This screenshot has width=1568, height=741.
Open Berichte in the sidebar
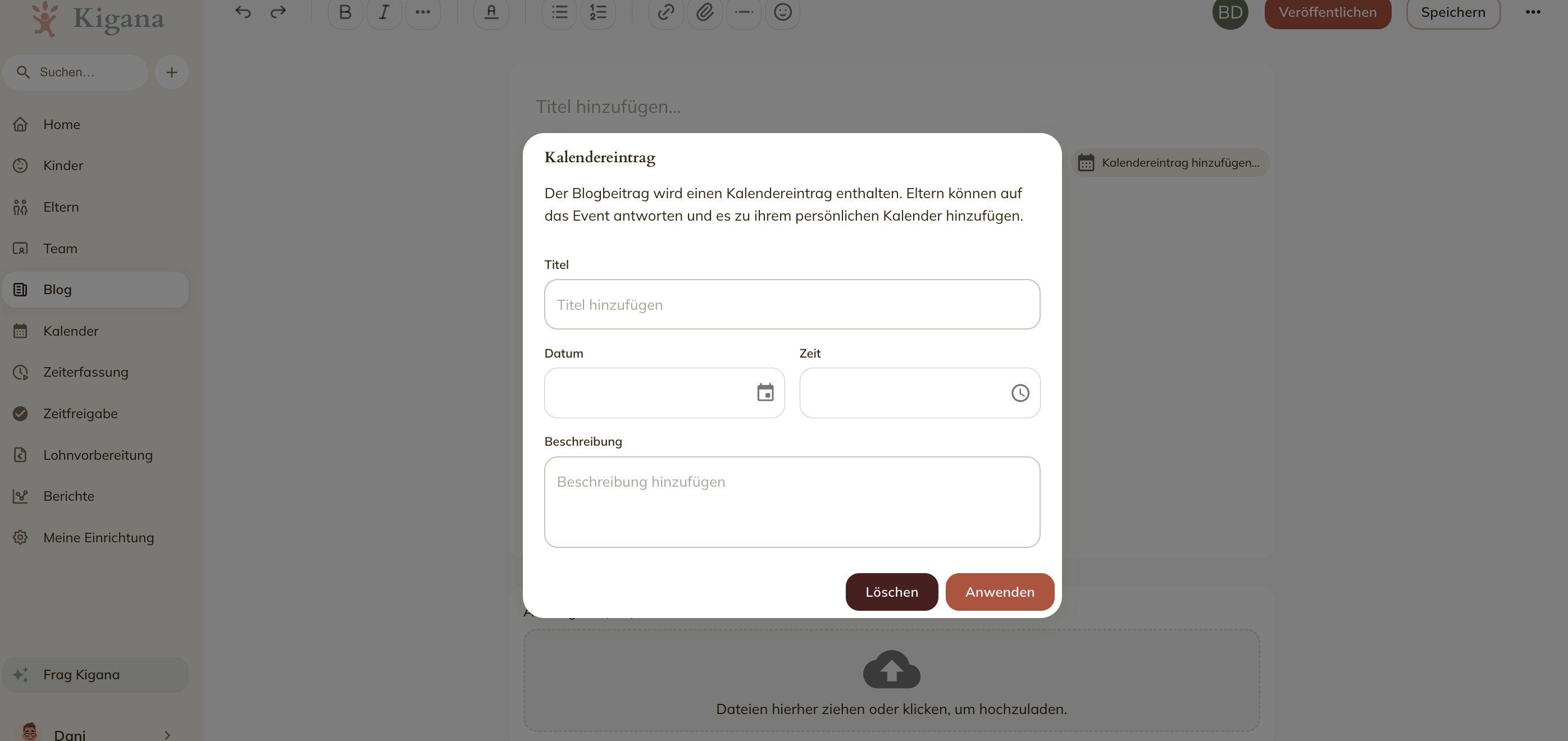(95, 496)
